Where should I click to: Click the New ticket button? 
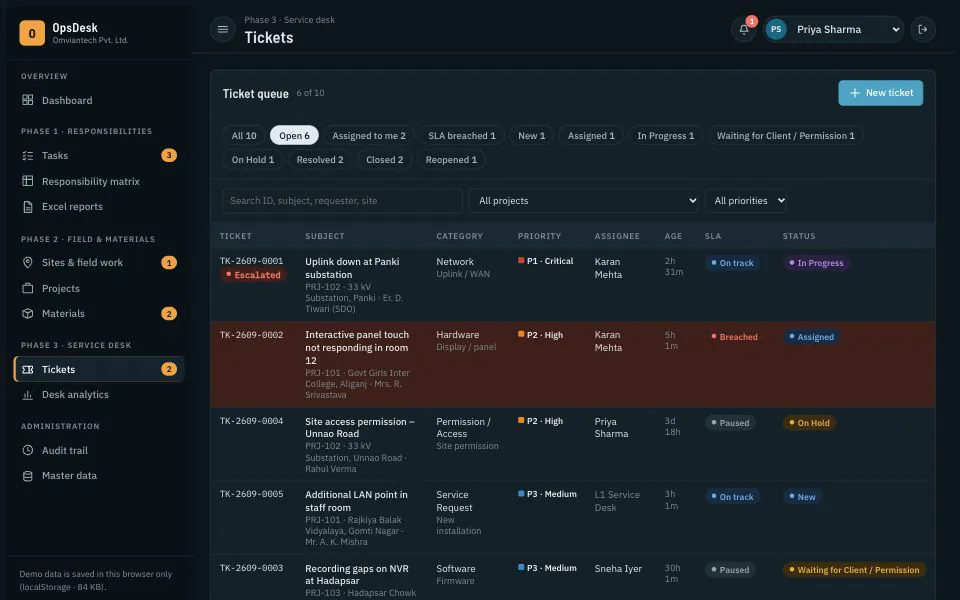[880, 93]
